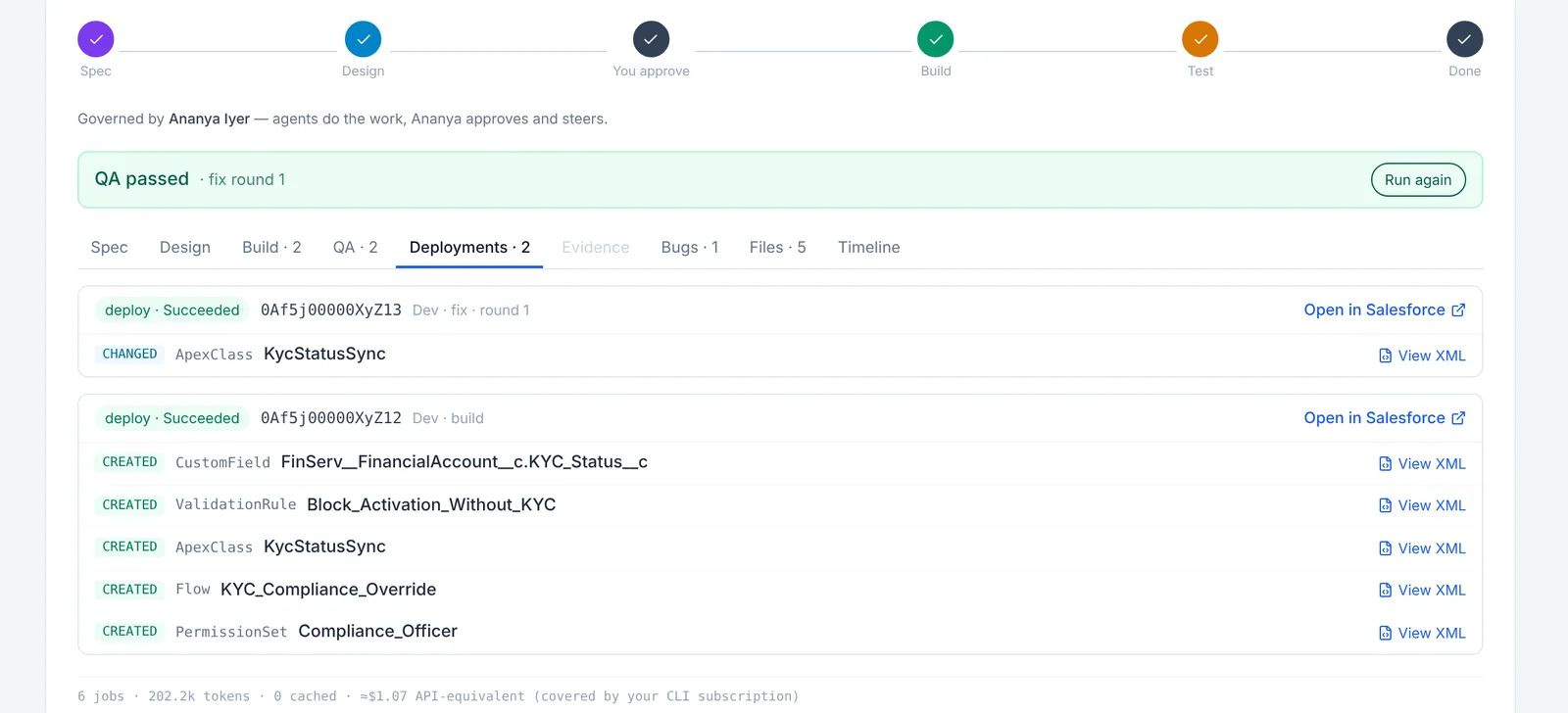Click the Compliance_Officer permission set name
The width and height of the screenshot is (1568, 713).
(378, 631)
